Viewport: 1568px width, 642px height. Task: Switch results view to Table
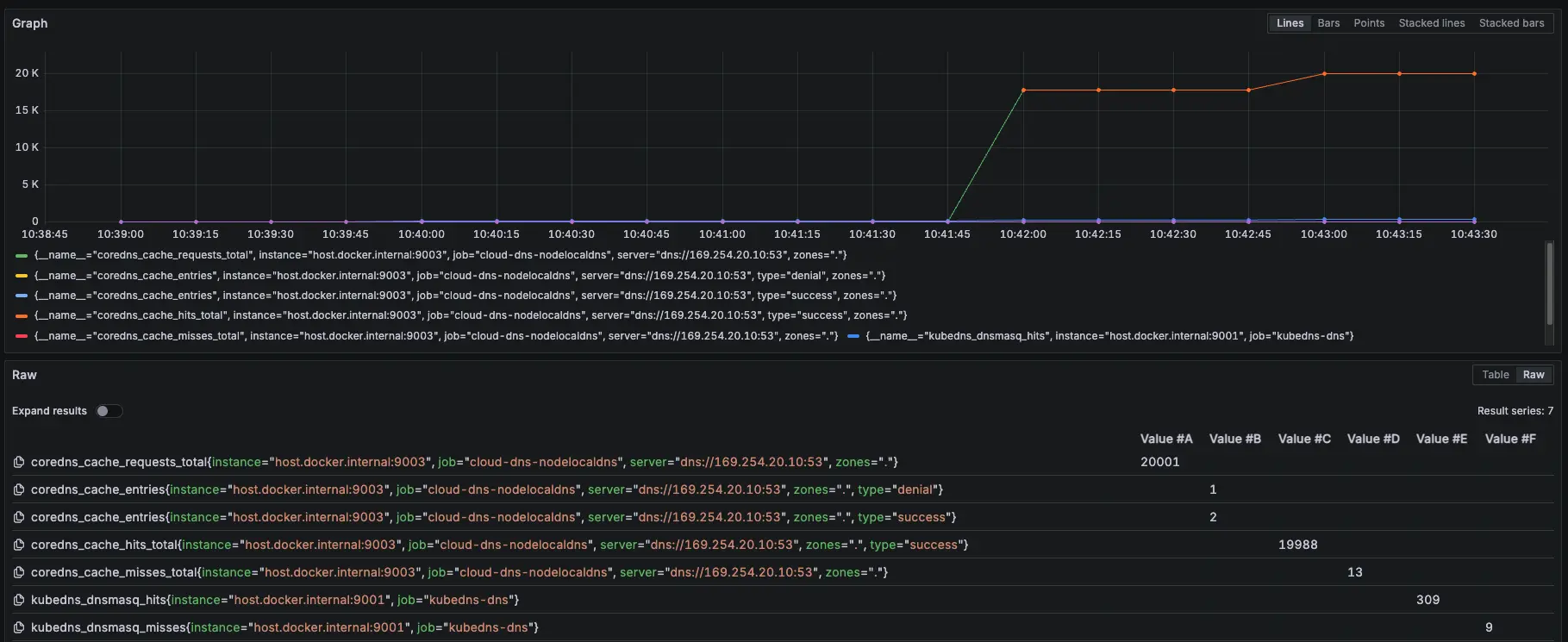pos(1495,375)
